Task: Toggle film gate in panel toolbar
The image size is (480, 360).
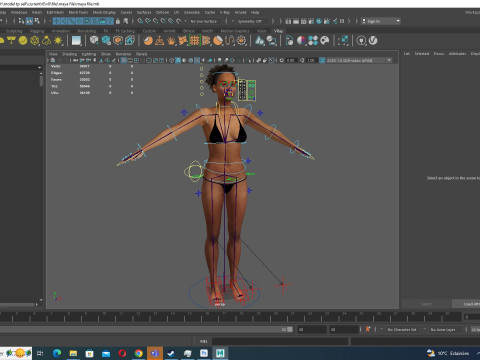Action: (130, 60)
